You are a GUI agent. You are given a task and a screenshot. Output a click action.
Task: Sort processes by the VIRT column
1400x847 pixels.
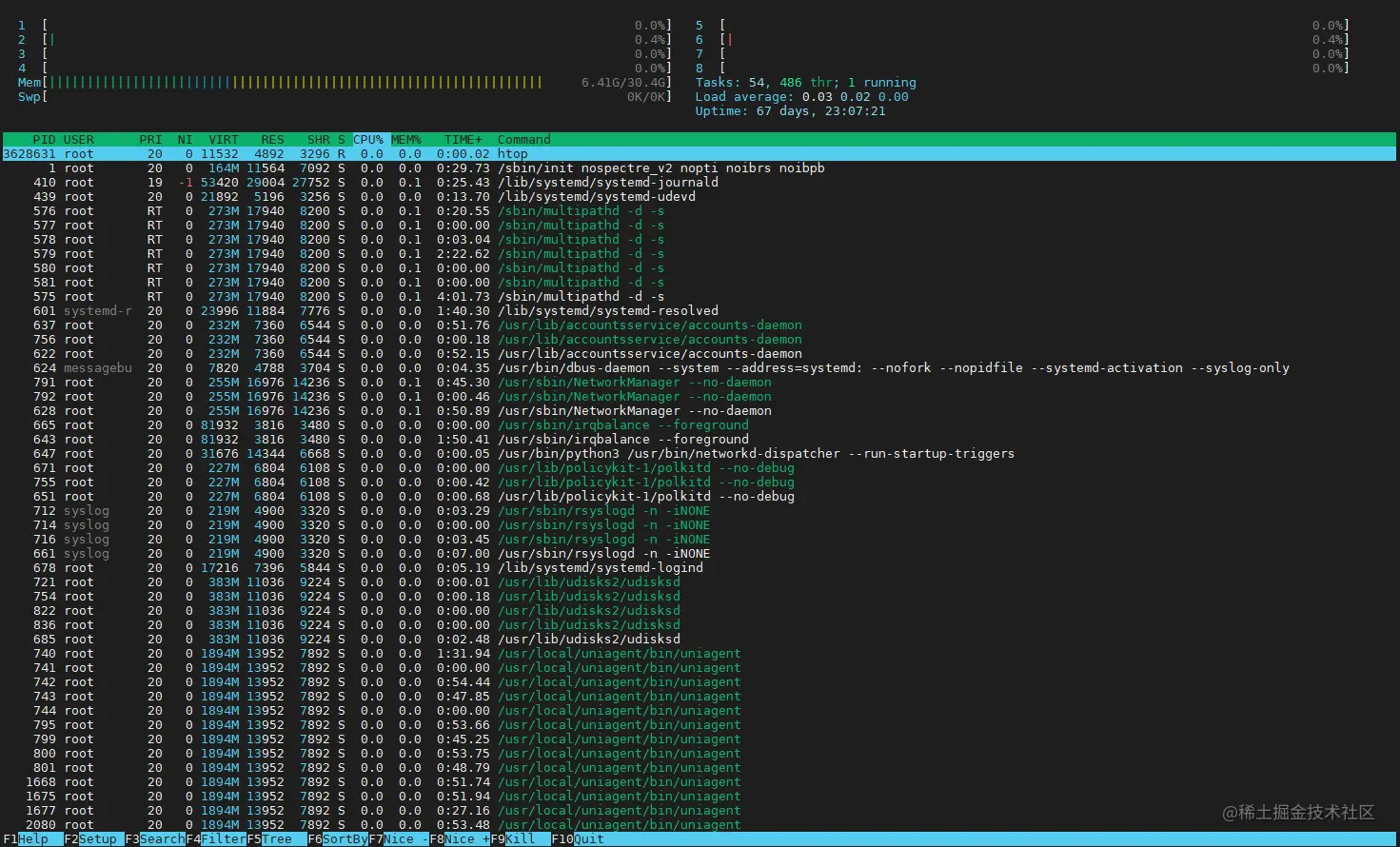tap(224, 140)
